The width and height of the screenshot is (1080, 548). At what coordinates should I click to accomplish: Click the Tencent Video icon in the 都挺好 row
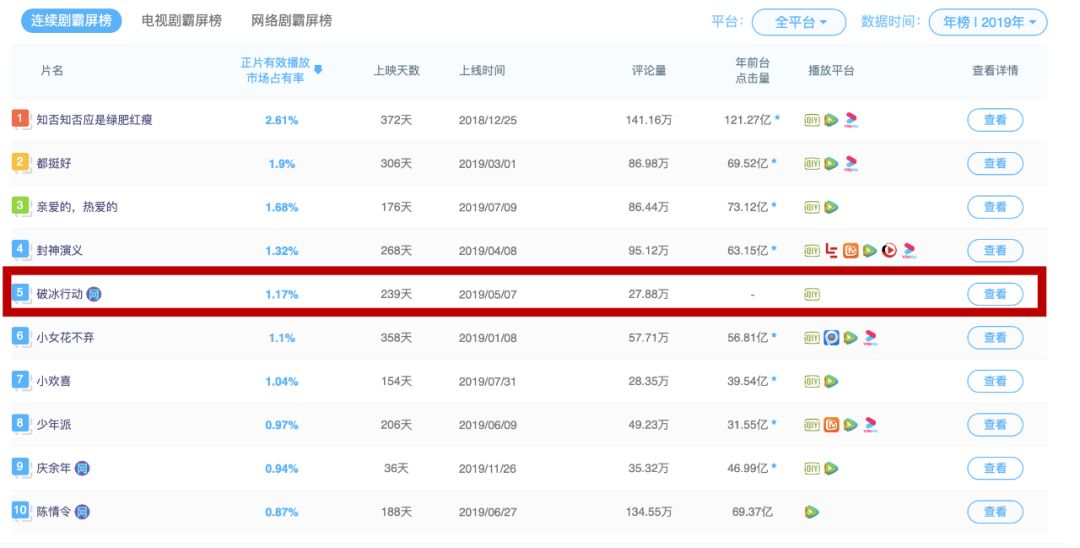pos(831,164)
